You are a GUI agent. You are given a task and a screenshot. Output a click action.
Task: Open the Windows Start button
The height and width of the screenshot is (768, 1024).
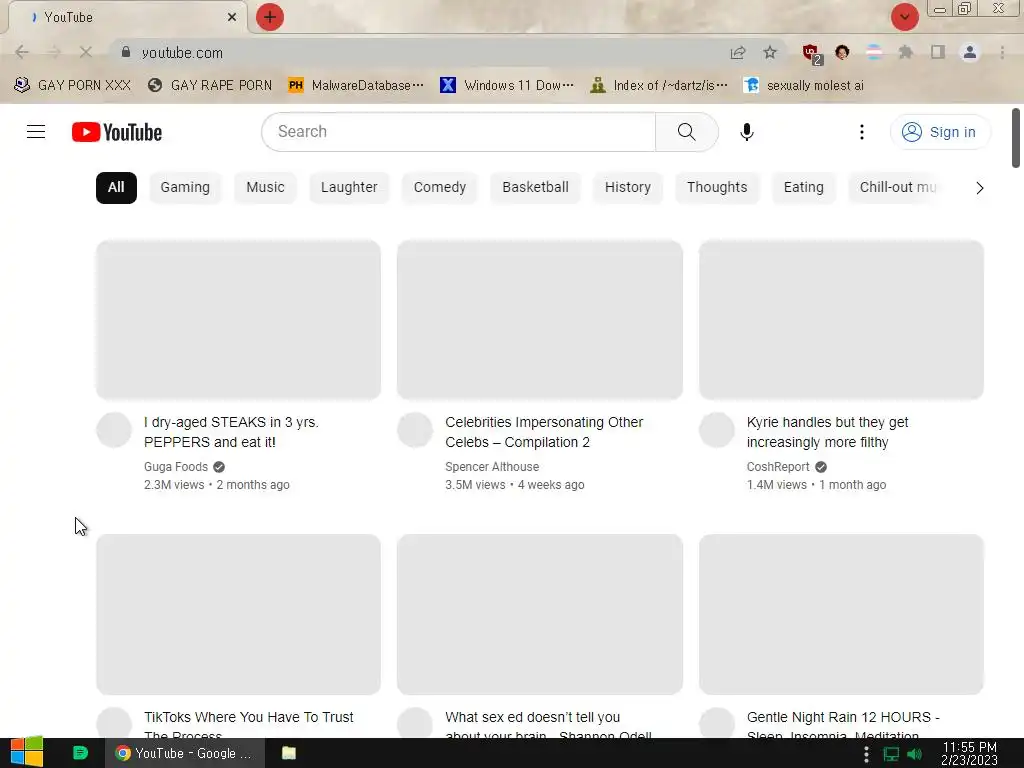27,753
